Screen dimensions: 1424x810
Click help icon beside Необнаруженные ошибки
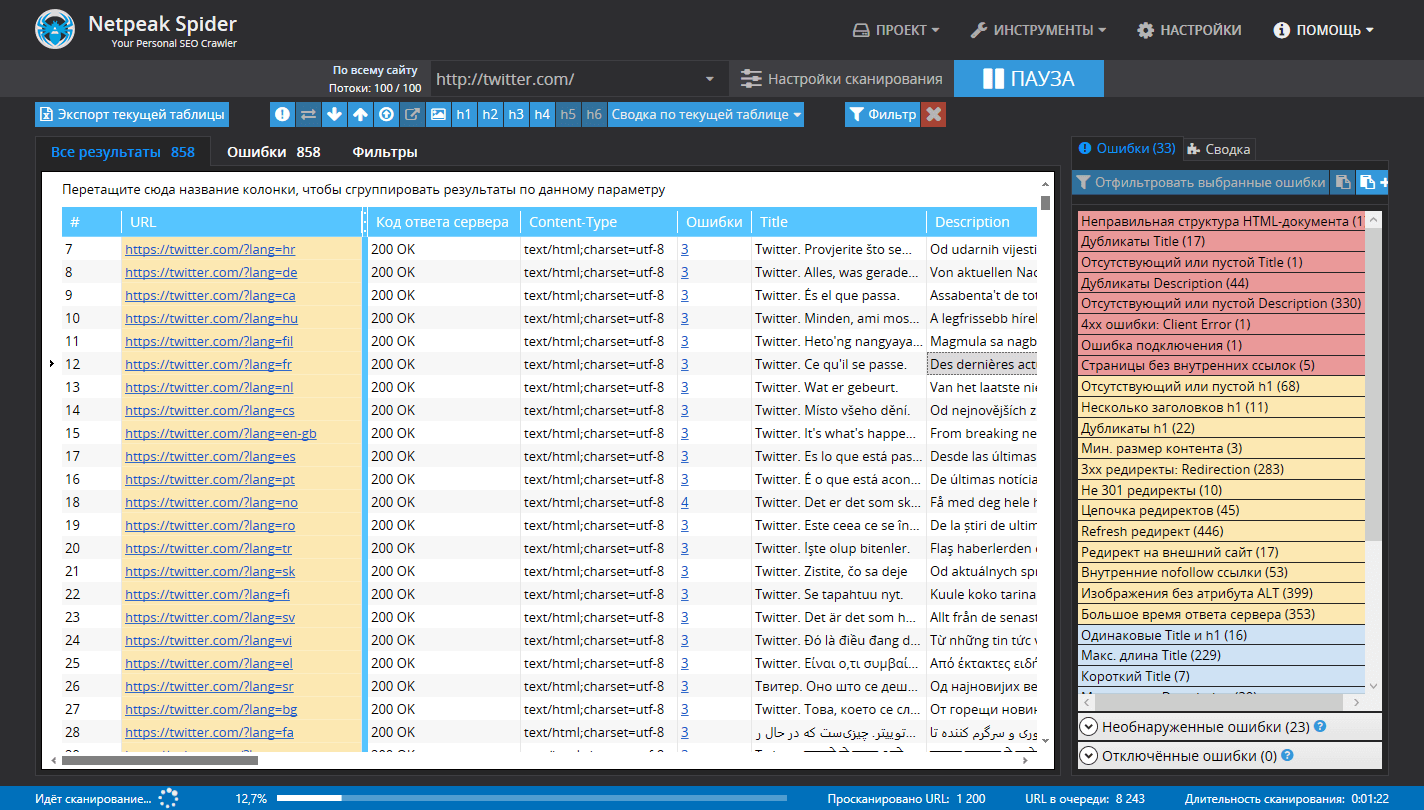(1321, 726)
